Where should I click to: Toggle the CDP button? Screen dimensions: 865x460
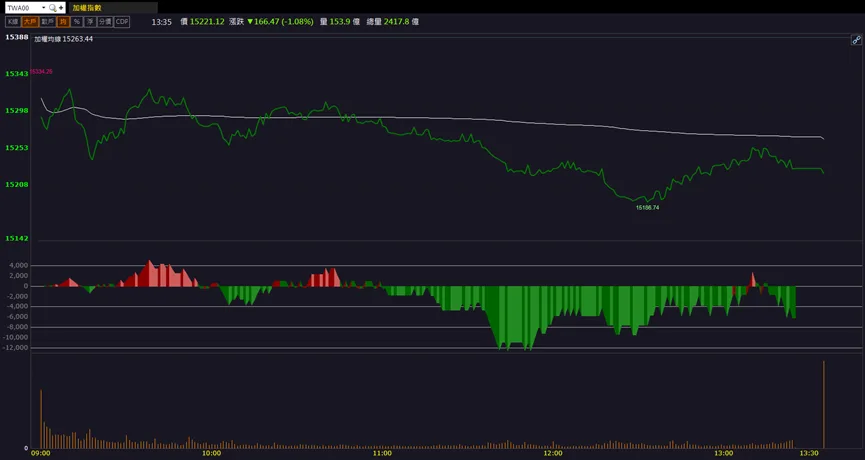click(x=122, y=22)
